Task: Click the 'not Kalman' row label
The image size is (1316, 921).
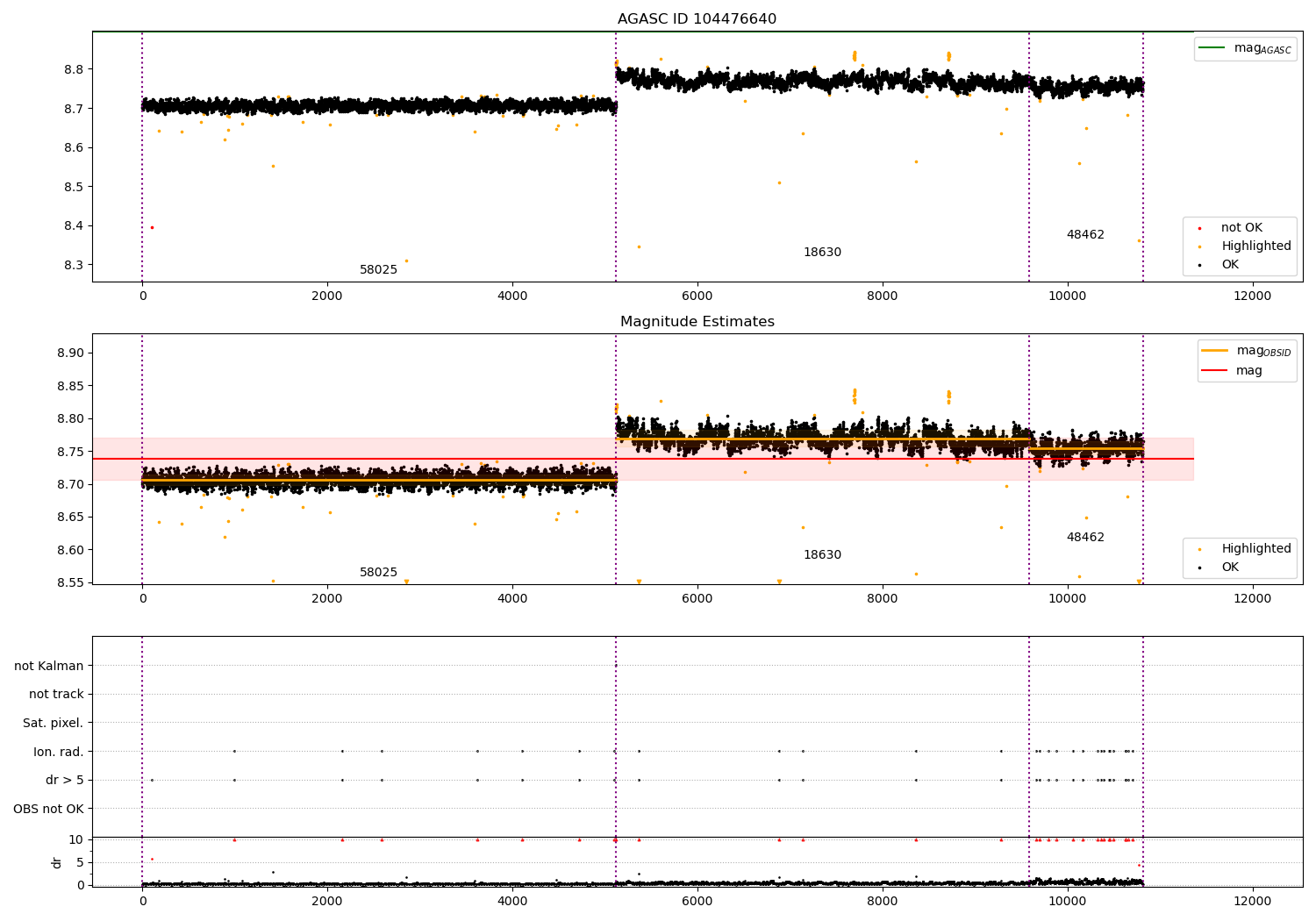Action: [49, 666]
